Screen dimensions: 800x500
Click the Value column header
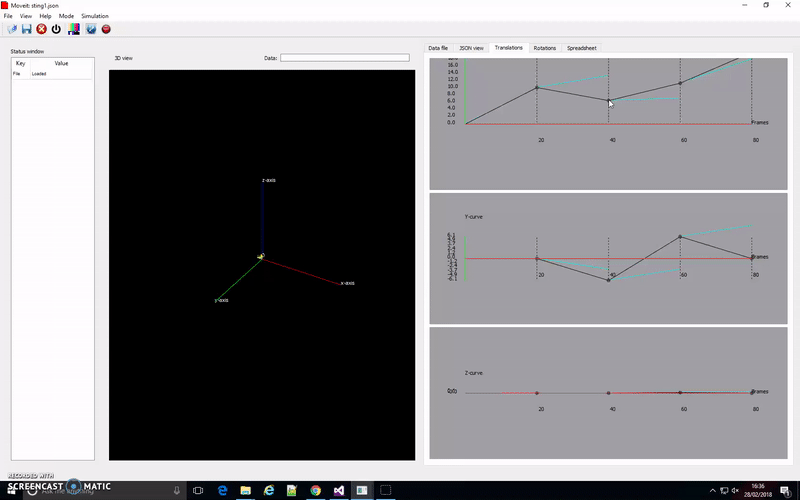point(61,63)
